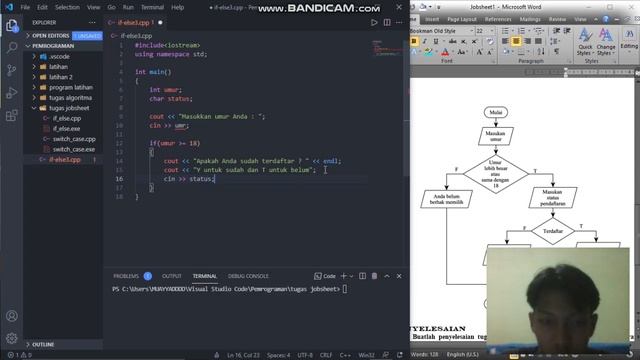
Task: Open the Explorer view in the activity bar
Action: coord(12,25)
